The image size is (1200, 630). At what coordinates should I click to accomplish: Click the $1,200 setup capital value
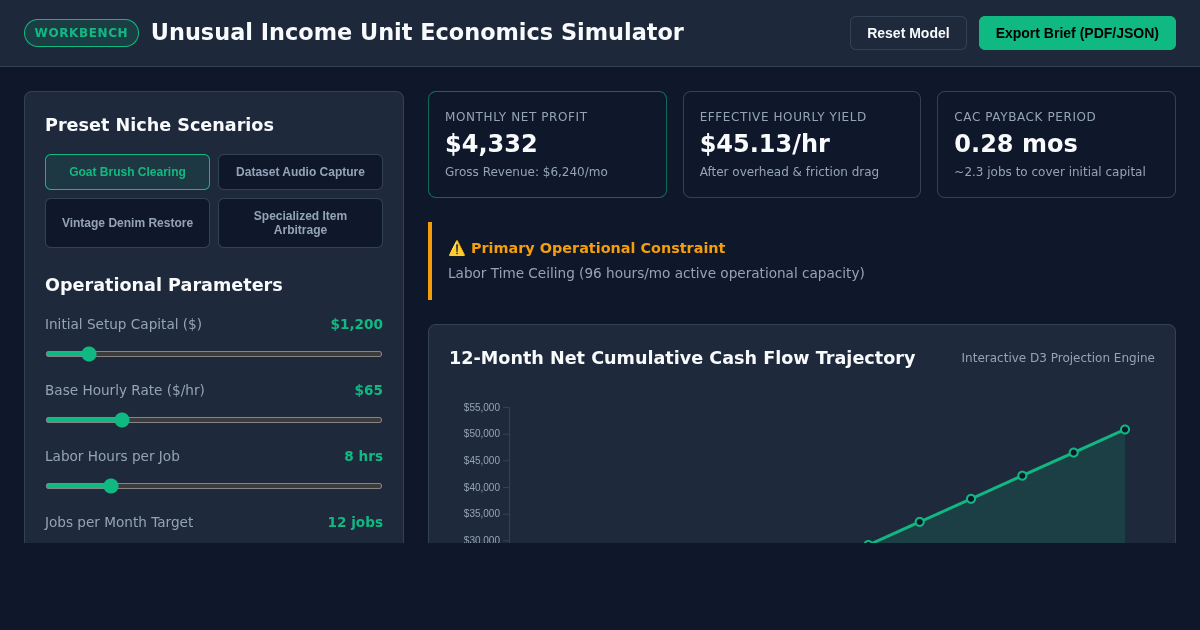point(356,324)
